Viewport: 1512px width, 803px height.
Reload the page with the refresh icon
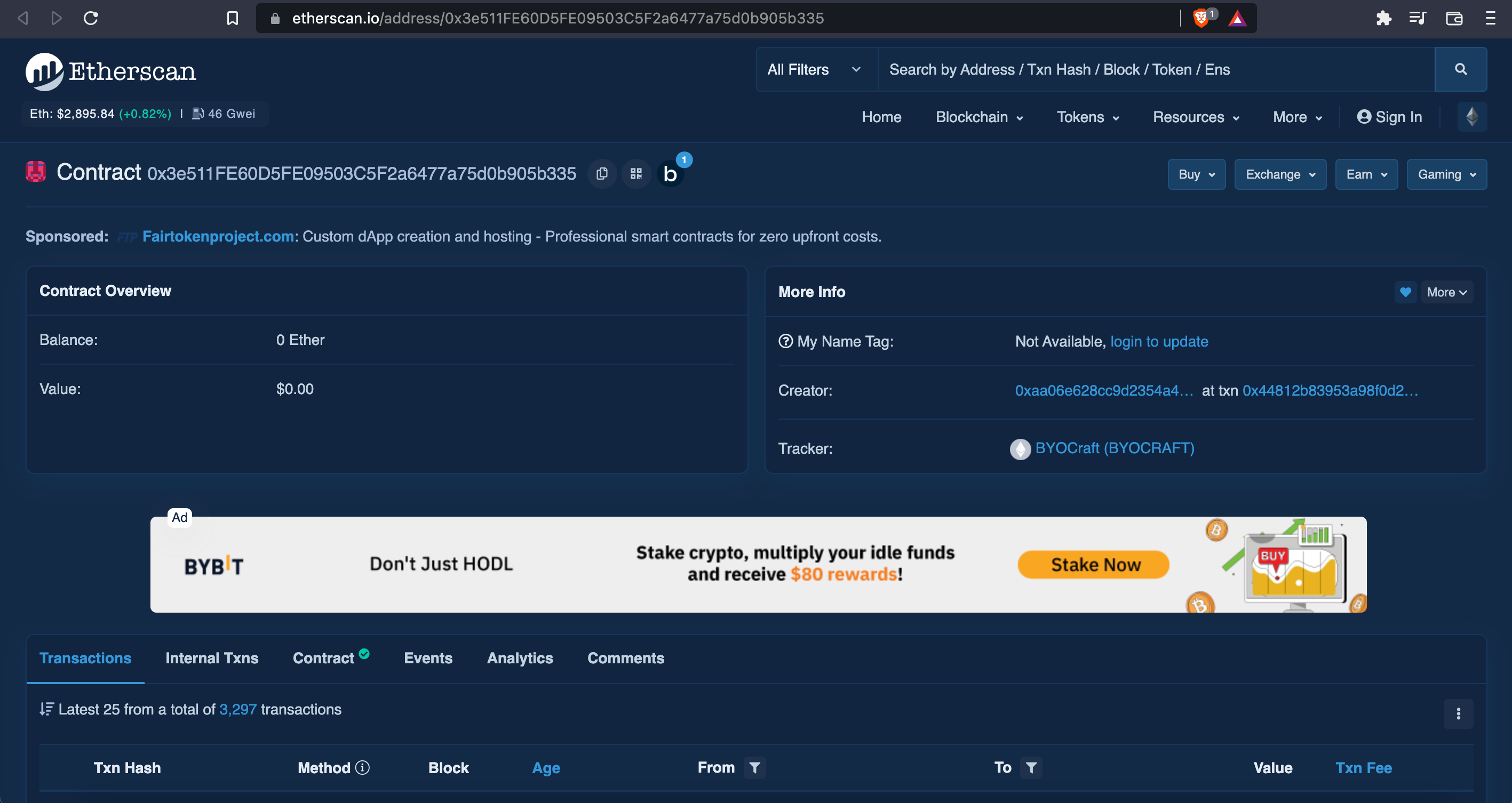click(x=91, y=18)
